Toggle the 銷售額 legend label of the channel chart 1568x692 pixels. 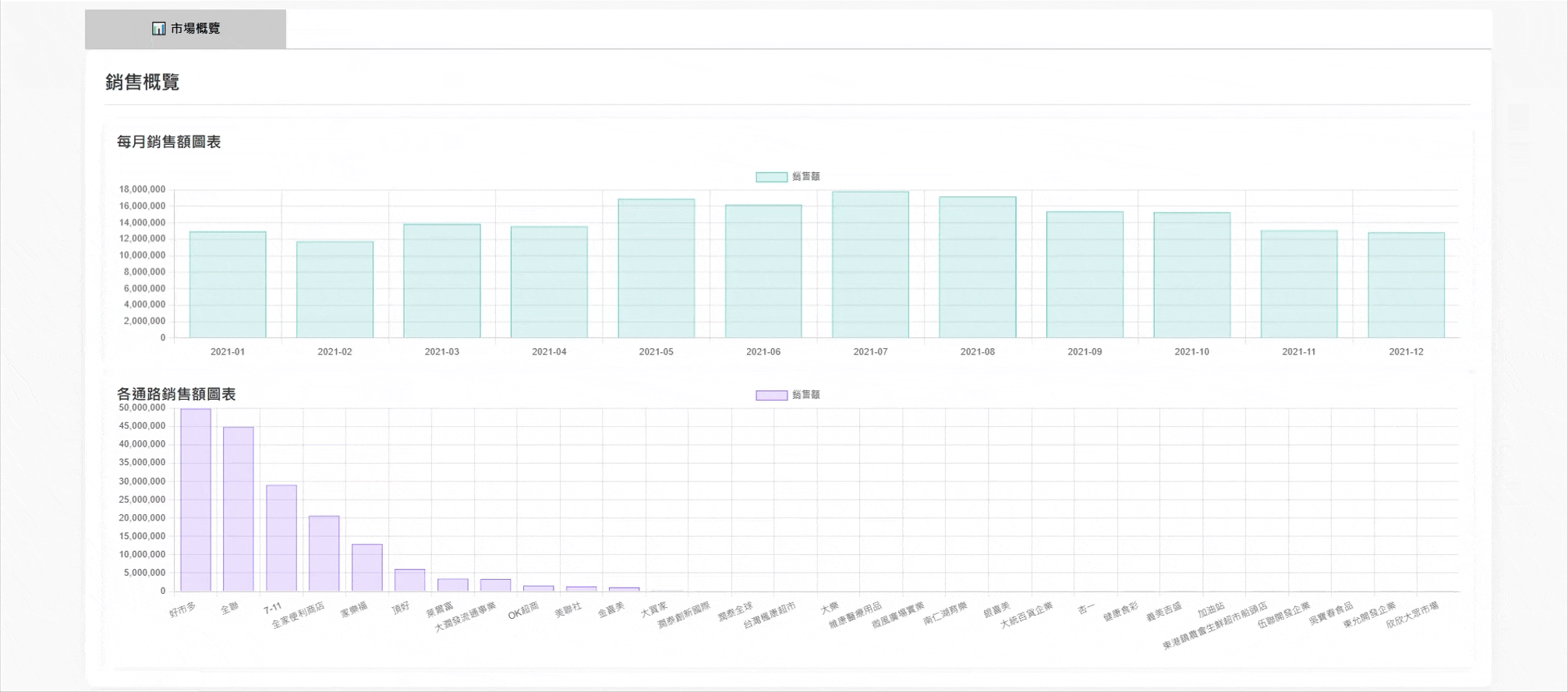805,395
